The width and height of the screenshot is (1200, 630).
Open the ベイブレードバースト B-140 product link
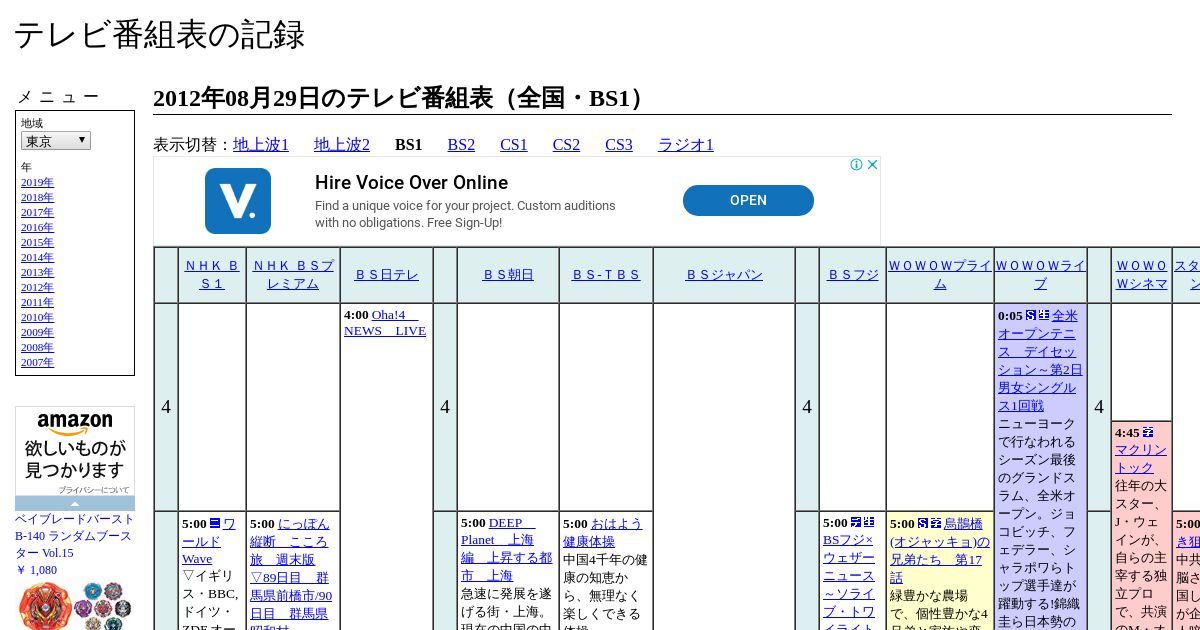74,536
